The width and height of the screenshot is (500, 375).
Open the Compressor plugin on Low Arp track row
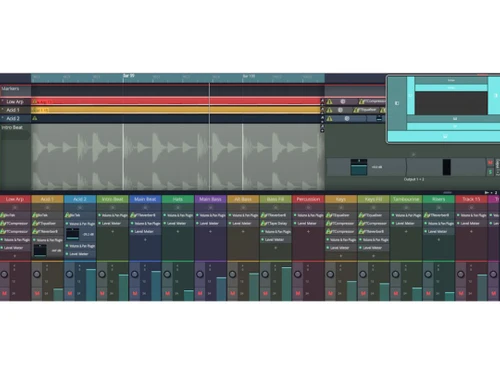click(372, 101)
